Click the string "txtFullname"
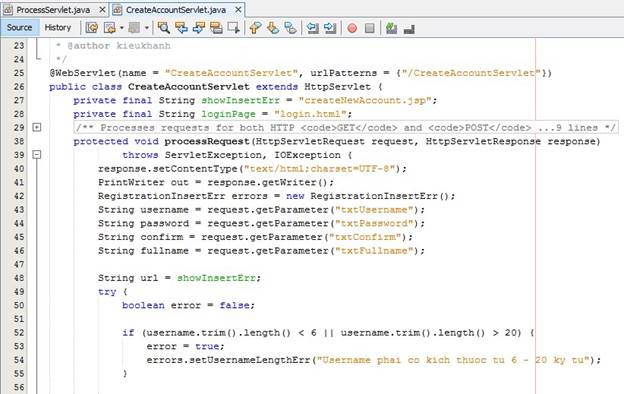 (374, 251)
